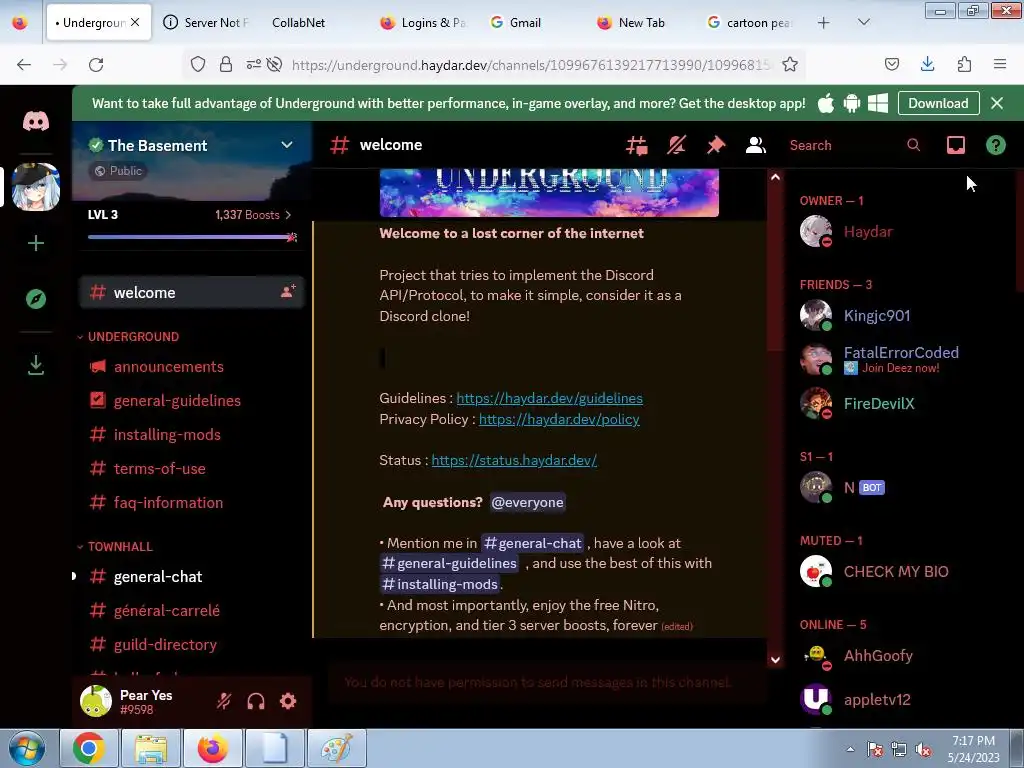Open the faq-information channel
This screenshot has height=768, width=1024.
pos(192,503)
